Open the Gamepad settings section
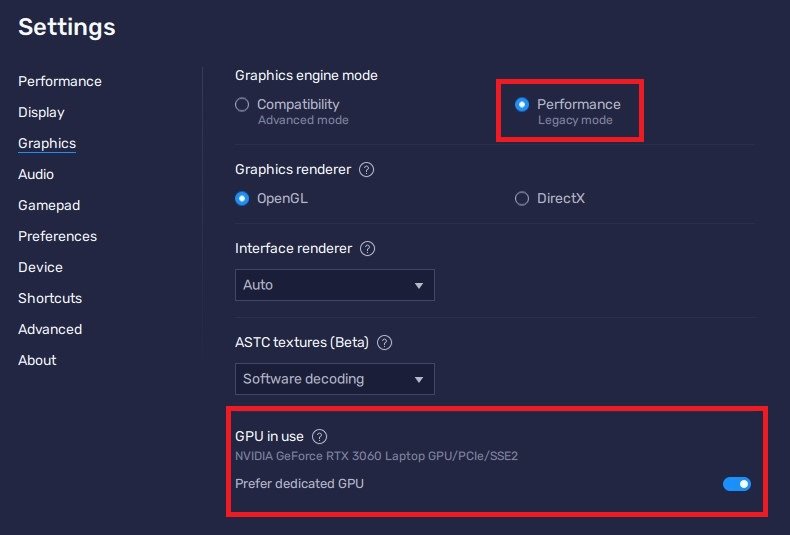790x535 pixels. pyautogui.click(x=49, y=205)
